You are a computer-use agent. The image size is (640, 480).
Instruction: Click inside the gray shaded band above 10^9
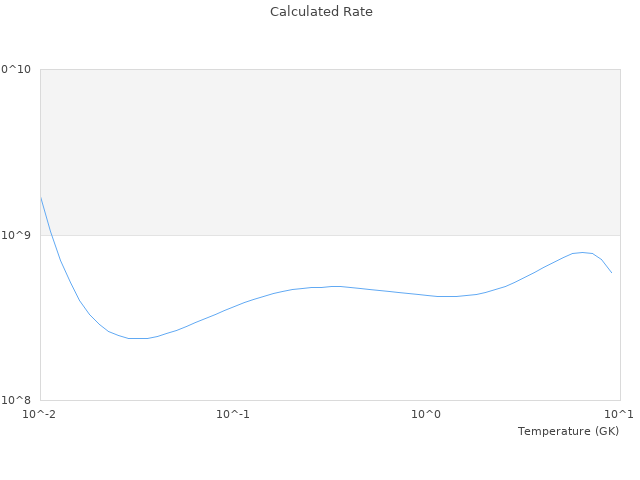330,150
